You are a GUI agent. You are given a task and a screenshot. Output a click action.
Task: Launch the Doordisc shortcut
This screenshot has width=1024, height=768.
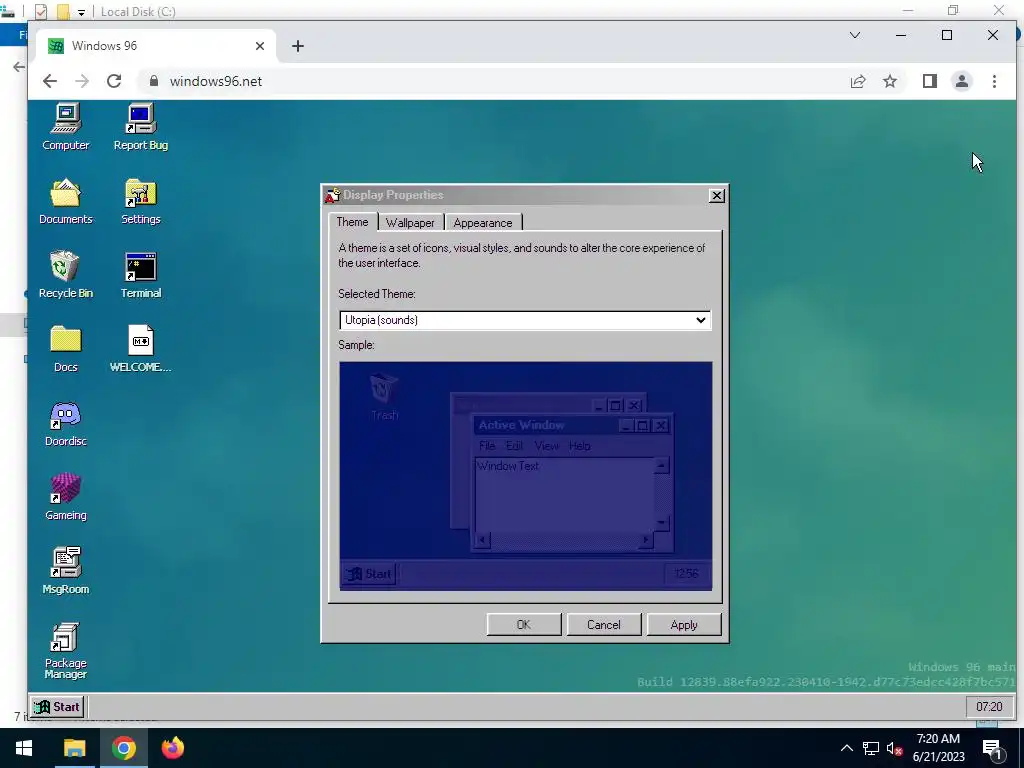point(65,423)
